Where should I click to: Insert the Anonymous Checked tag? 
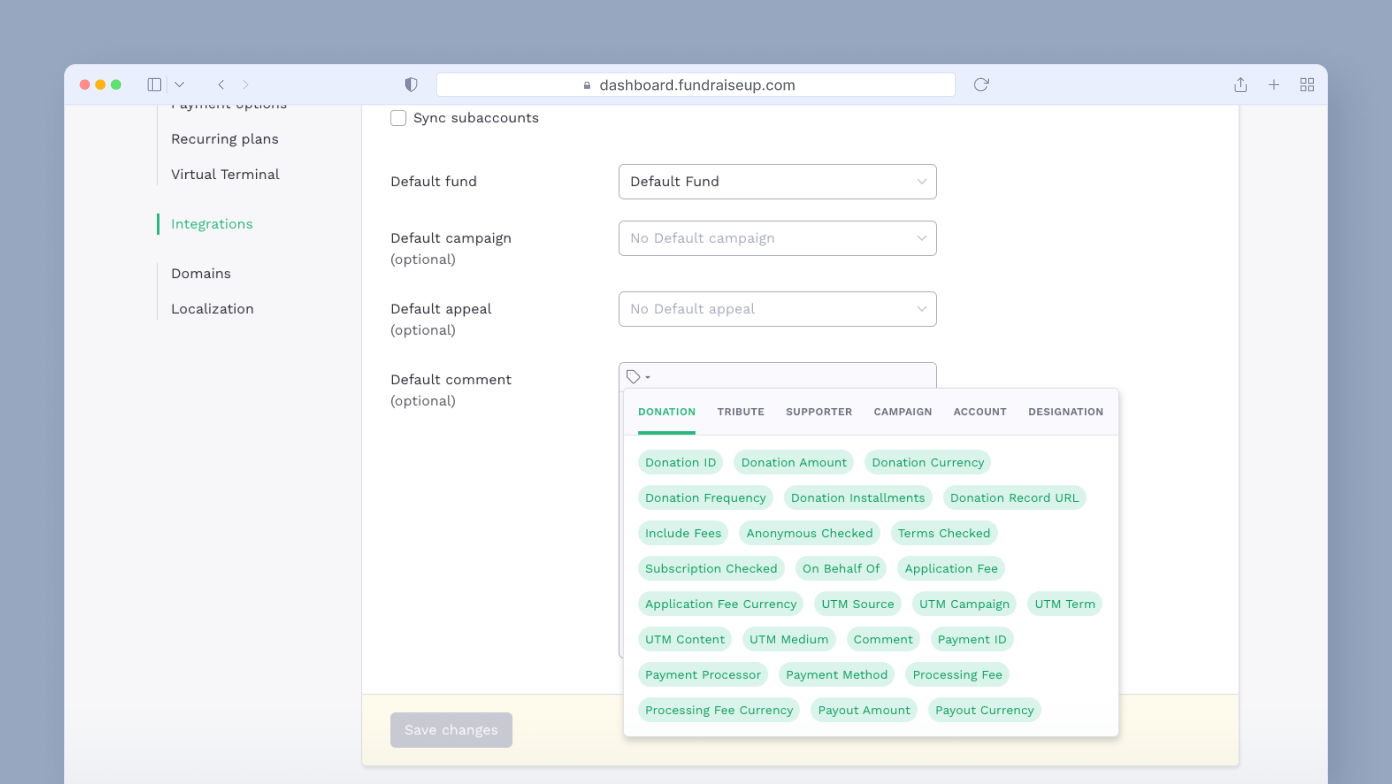810,533
